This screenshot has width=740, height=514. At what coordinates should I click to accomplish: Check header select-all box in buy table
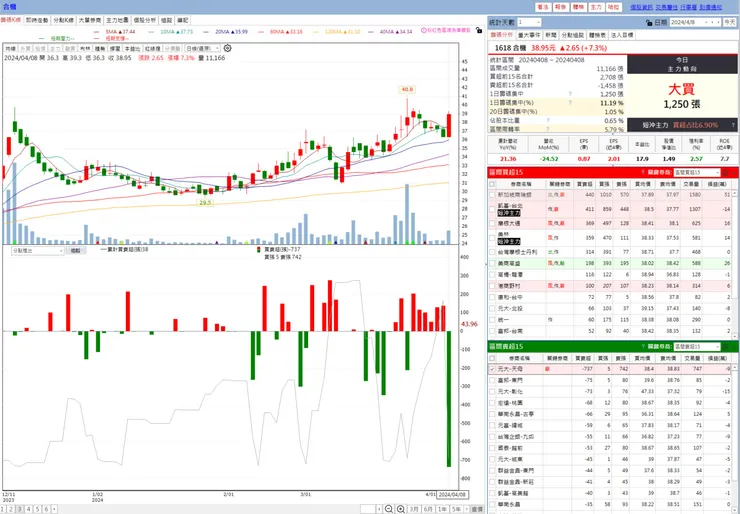(x=492, y=184)
